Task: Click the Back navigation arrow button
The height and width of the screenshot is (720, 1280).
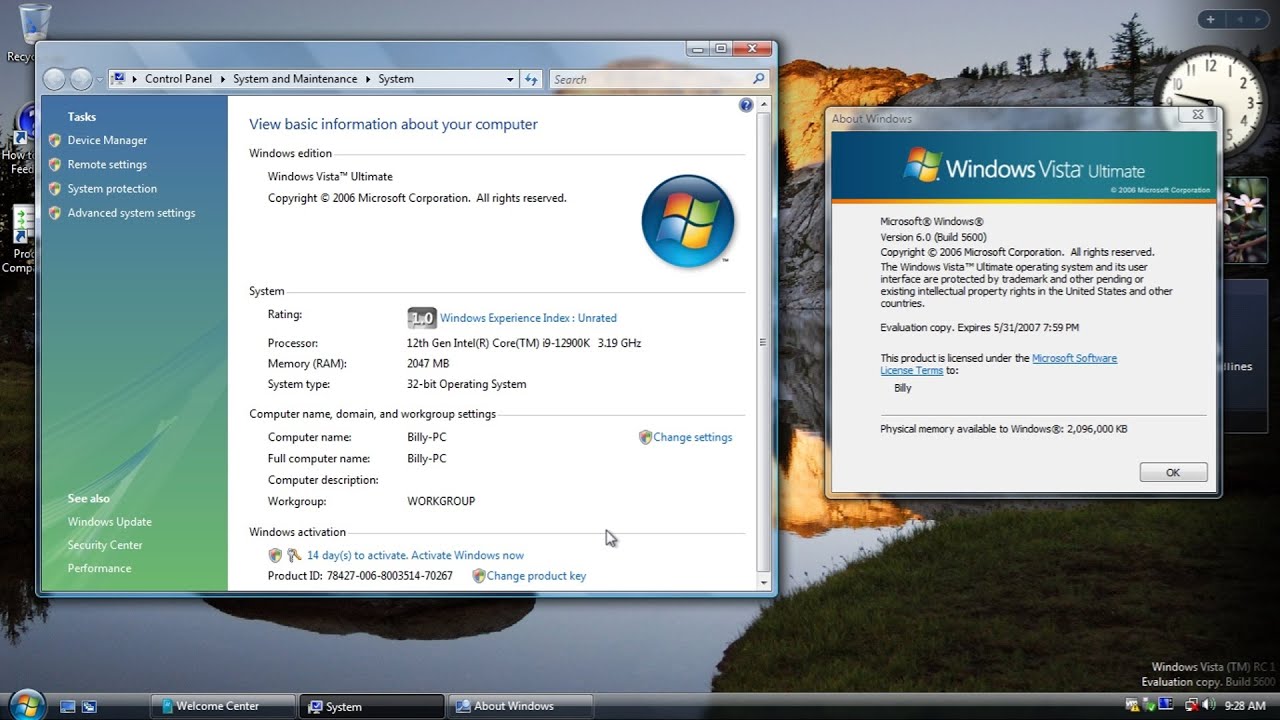Action: click(55, 79)
